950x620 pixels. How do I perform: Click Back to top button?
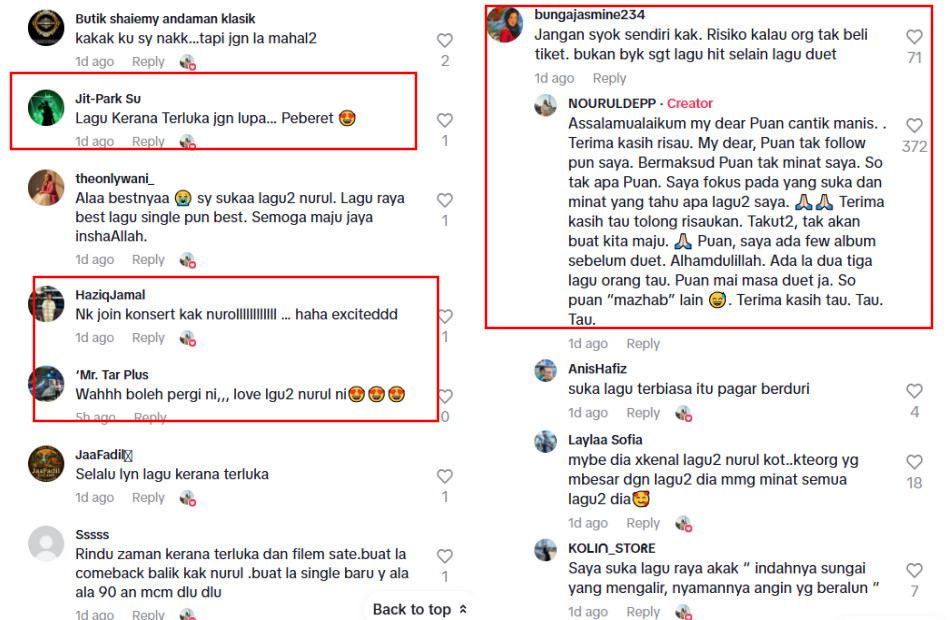point(419,609)
